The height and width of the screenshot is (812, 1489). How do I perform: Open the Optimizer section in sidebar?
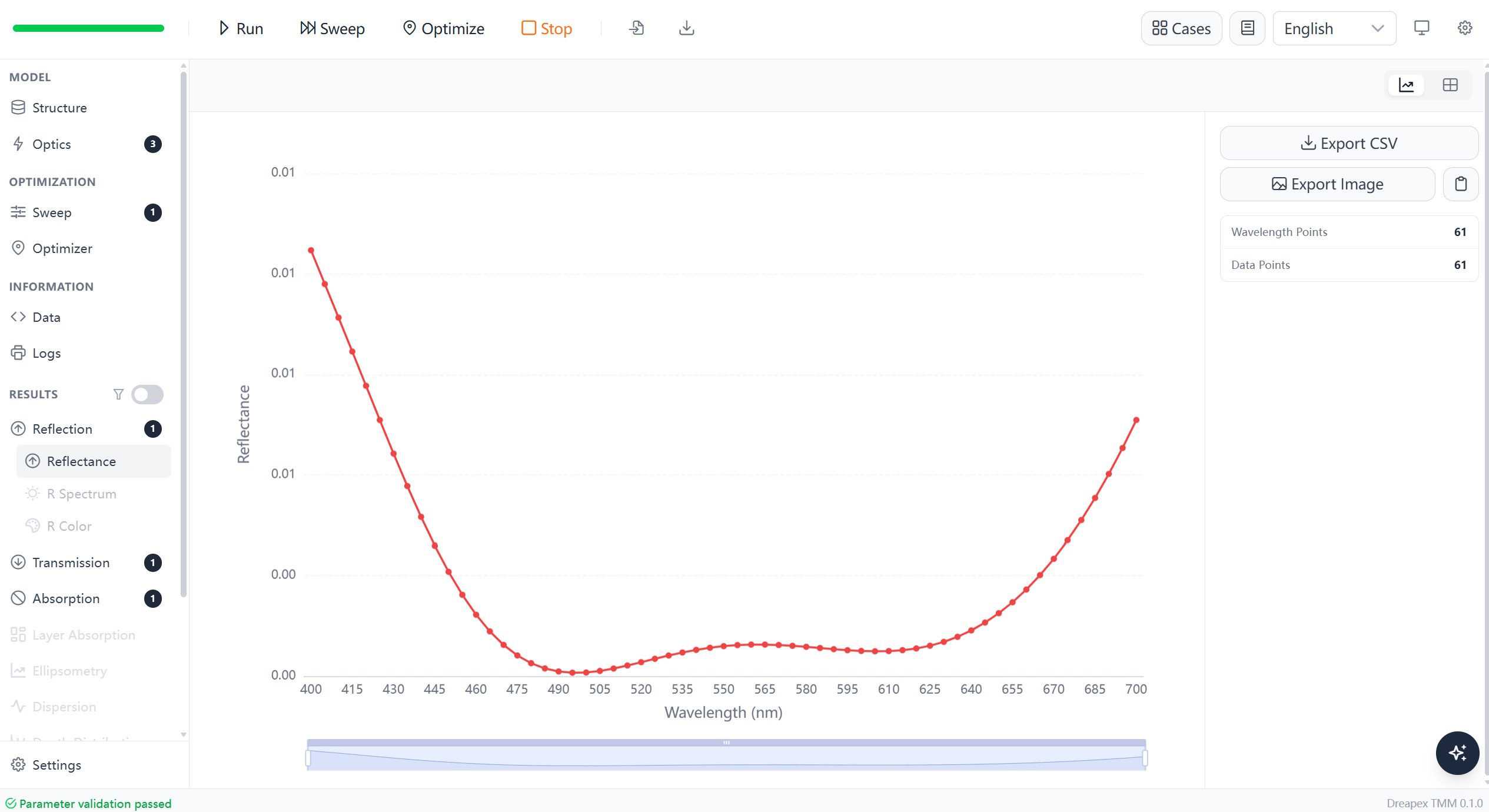click(x=86, y=248)
